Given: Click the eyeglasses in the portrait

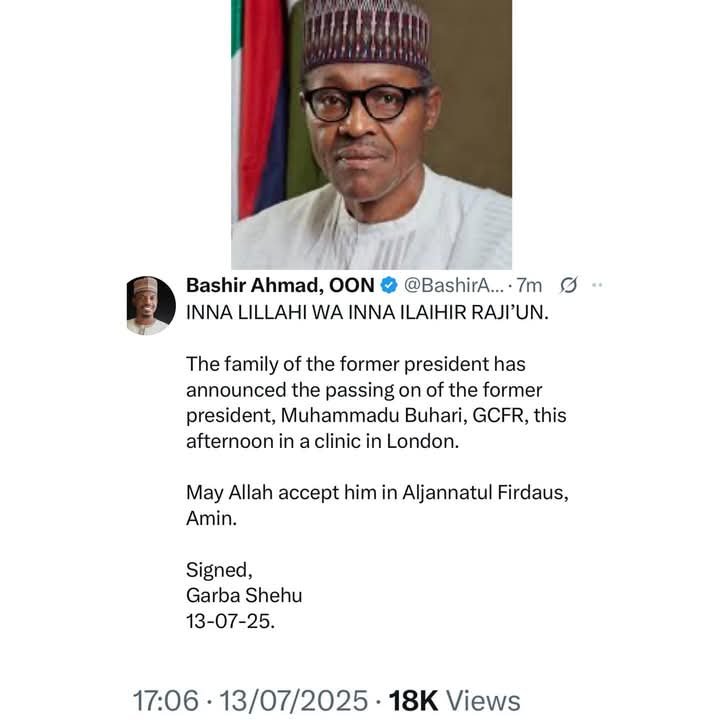Looking at the screenshot, I should tap(365, 101).
